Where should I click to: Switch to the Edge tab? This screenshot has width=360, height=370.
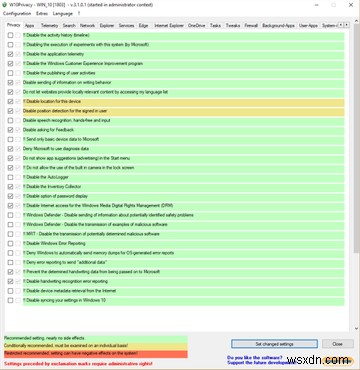tap(143, 26)
